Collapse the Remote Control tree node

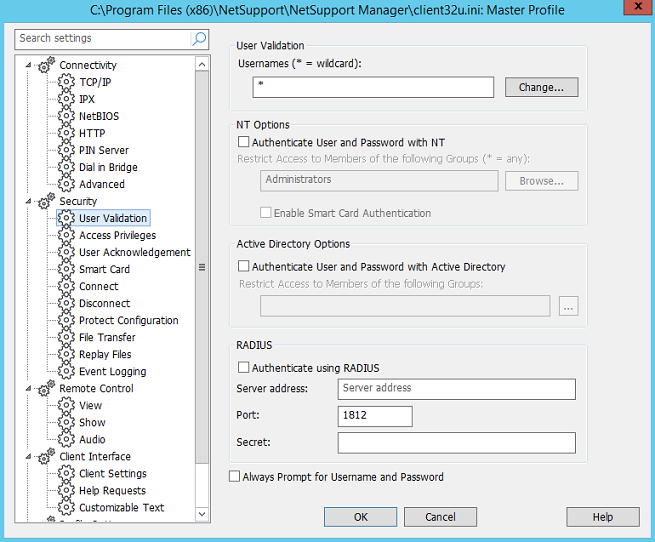pyautogui.click(x=28, y=388)
